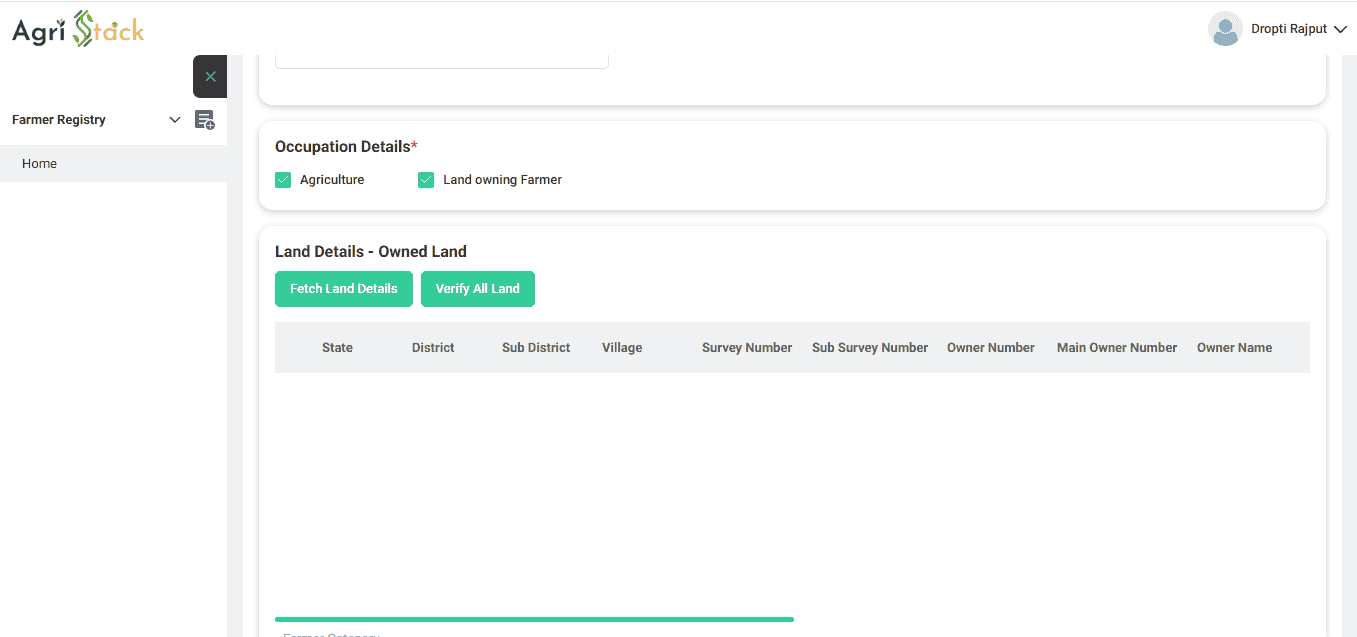Select Home in the sidebar
Image resolution: width=1357 pixels, height=637 pixels.
click(40, 164)
